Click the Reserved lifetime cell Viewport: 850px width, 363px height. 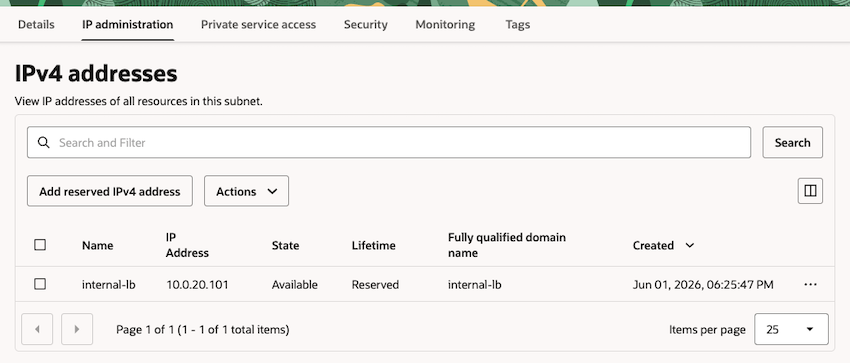(x=375, y=284)
